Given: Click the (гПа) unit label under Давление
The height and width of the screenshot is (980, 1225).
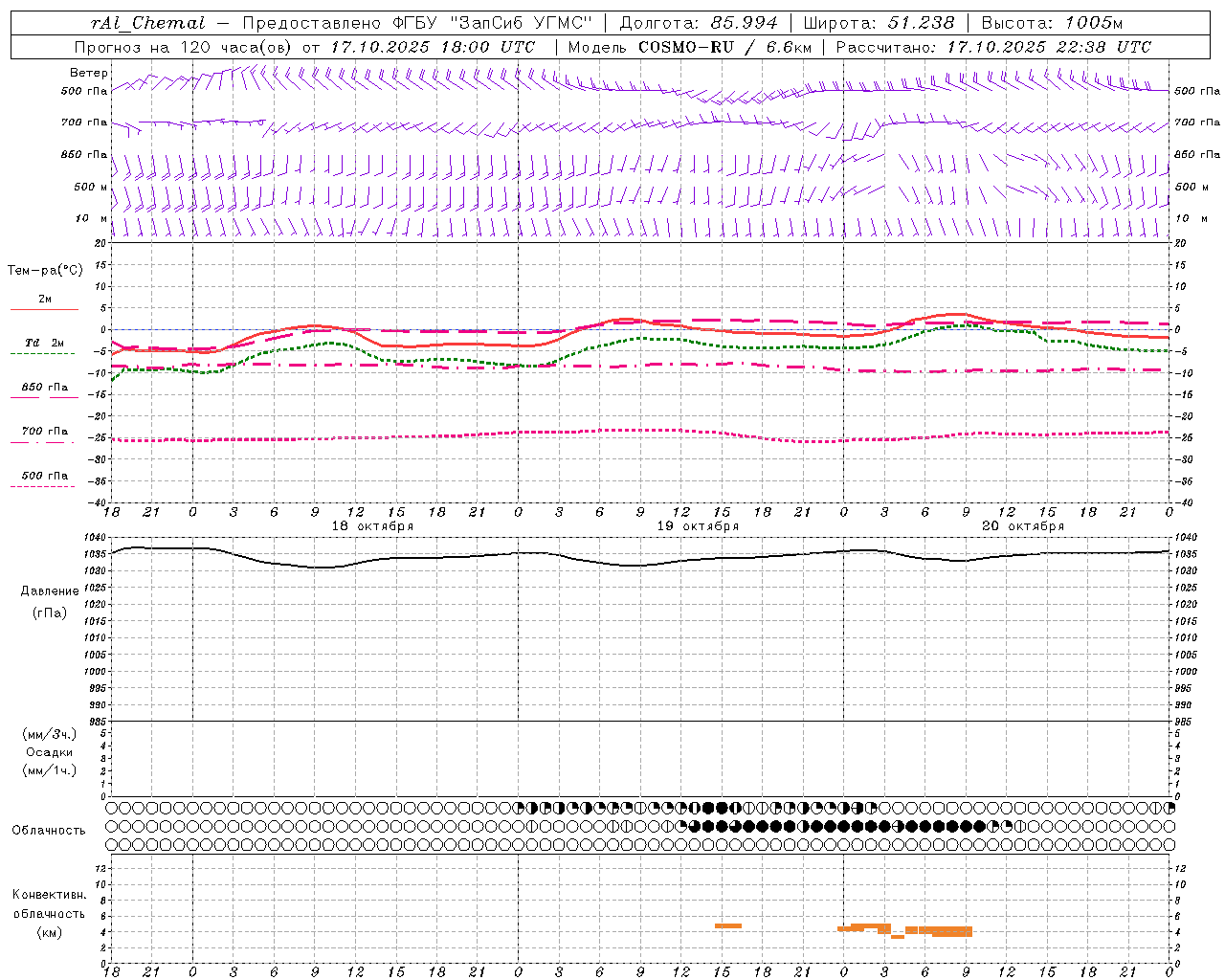Looking at the screenshot, I should click(50, 612).
